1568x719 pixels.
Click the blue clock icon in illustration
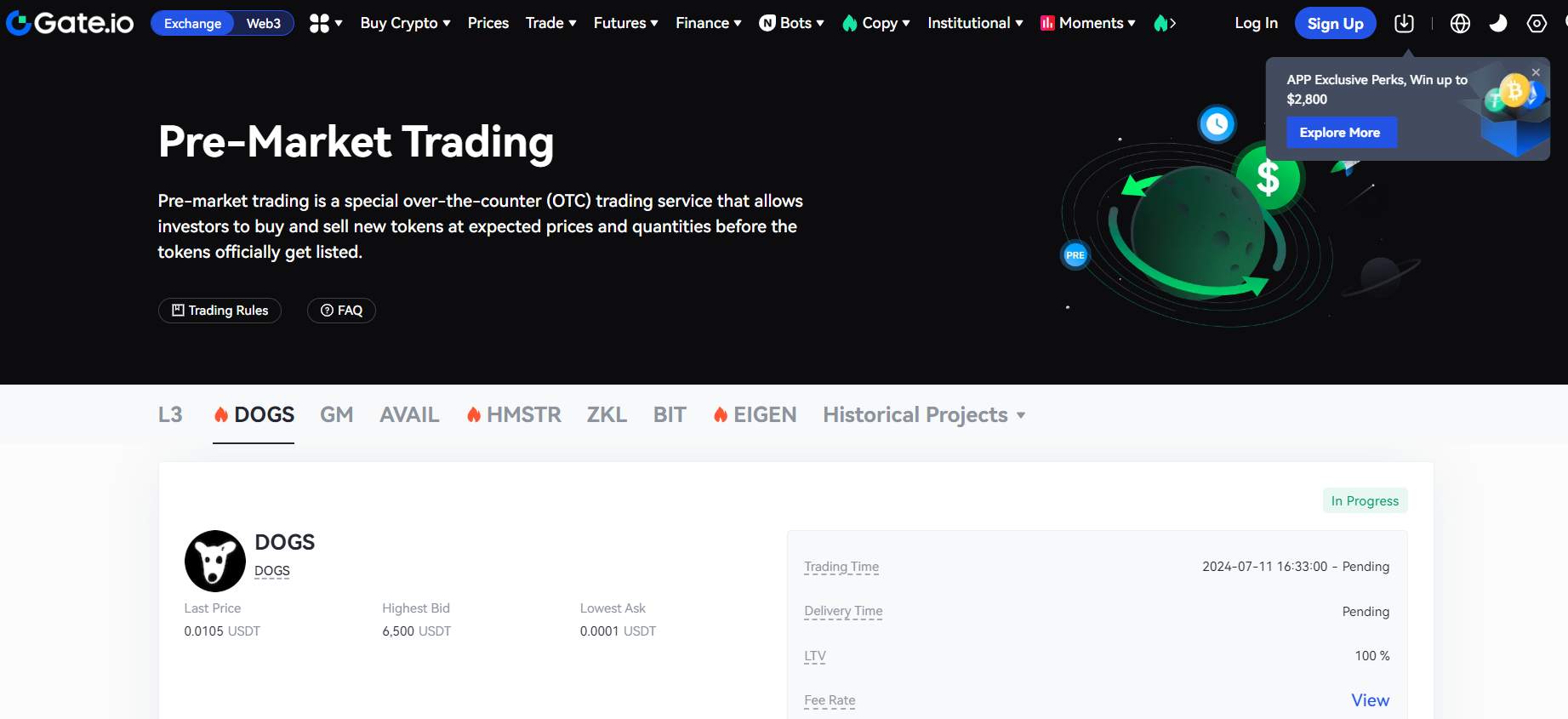1217,124
